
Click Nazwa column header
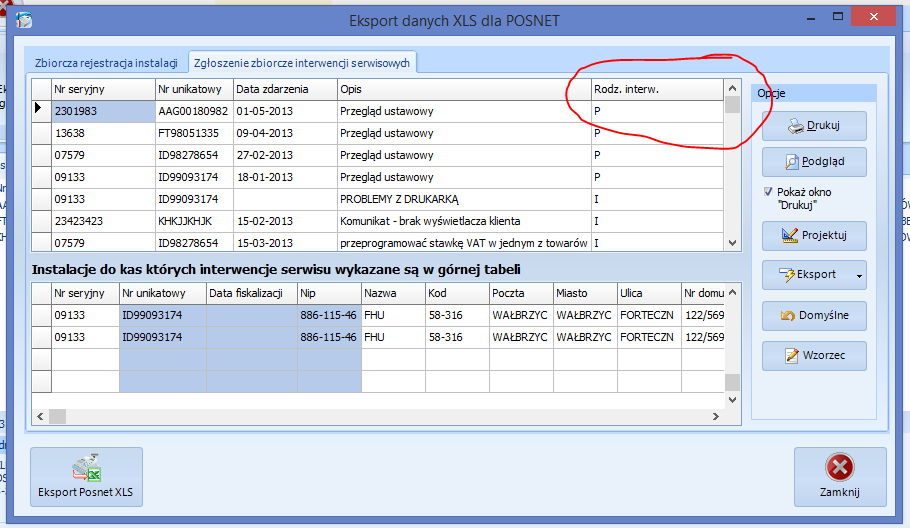(x=393, y=294)
